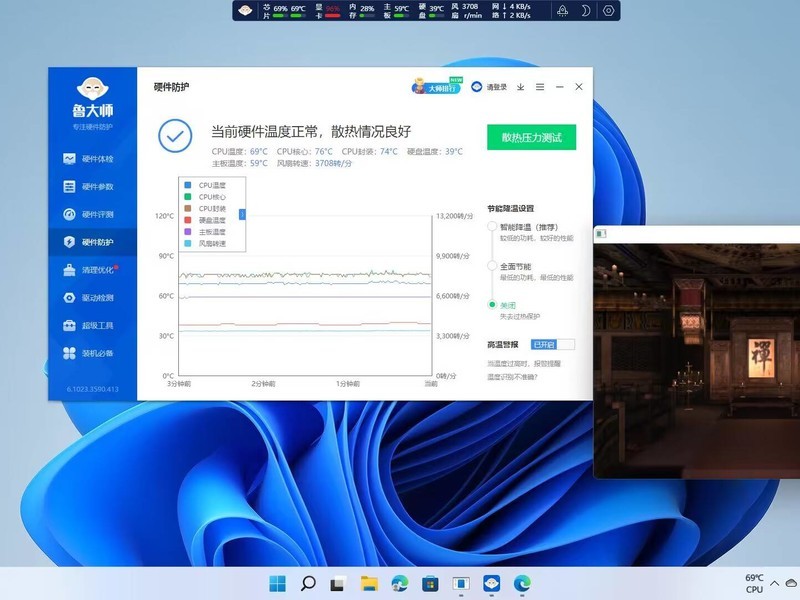Select 全面节能 radio option
The image size is (800, 600).
click(x=492, y=266)
